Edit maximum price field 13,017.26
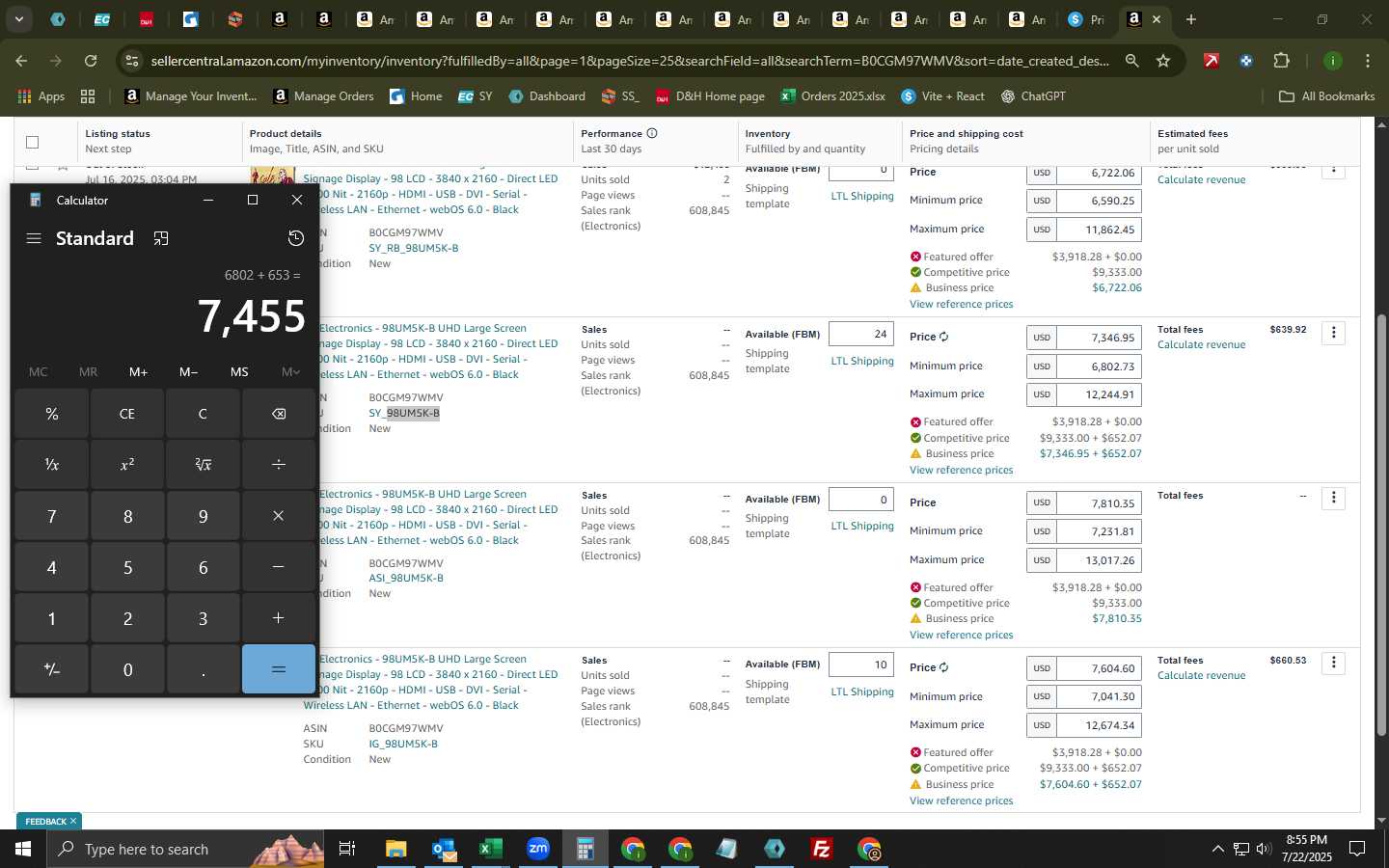1389x868 pixels. [1100, 560]
